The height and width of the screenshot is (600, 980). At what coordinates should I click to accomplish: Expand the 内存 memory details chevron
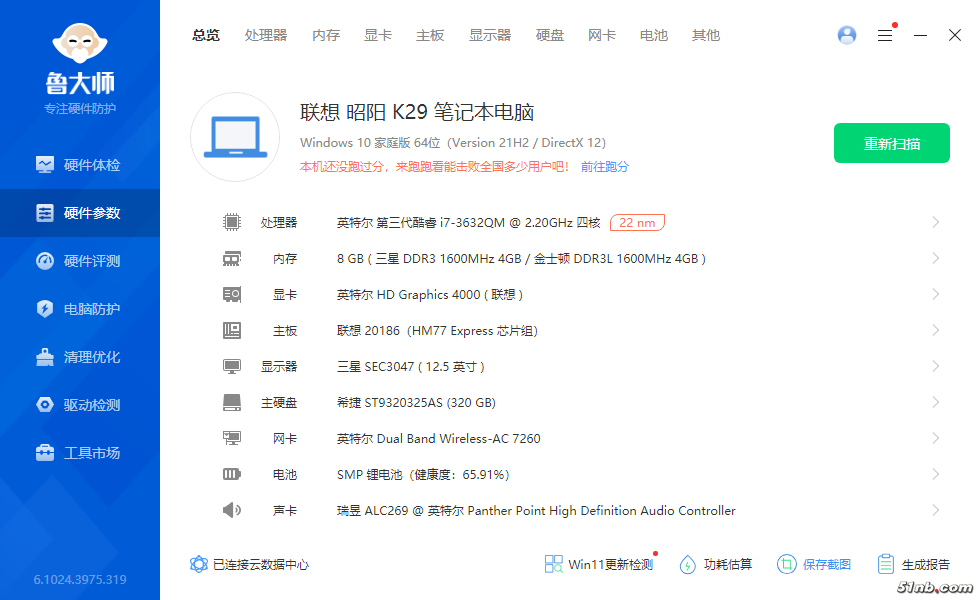(x=935, y=258)
